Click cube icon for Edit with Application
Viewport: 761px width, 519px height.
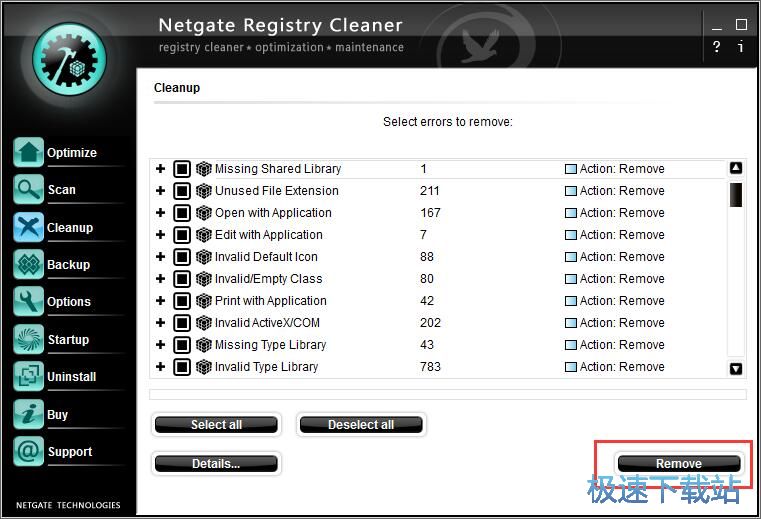pyautogui.click(x=204, y=235)
